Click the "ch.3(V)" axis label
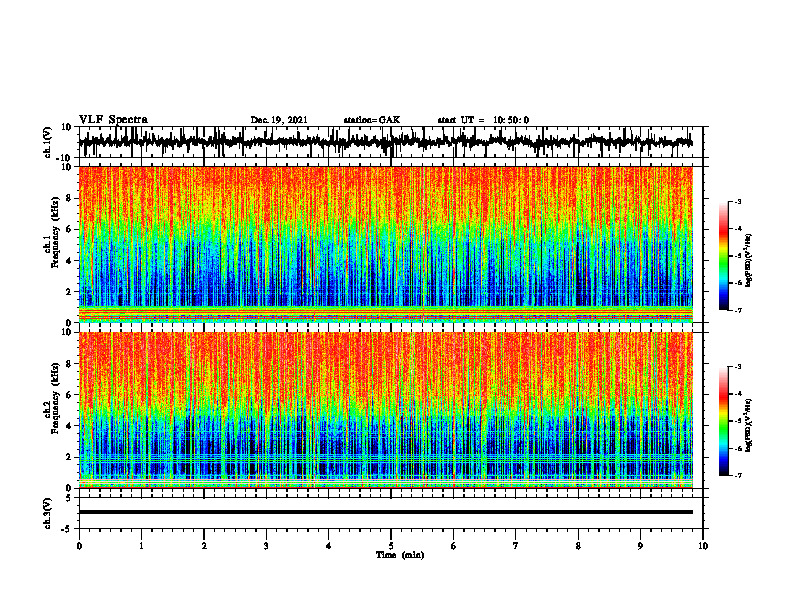The image size is (792, 612). 48,513
